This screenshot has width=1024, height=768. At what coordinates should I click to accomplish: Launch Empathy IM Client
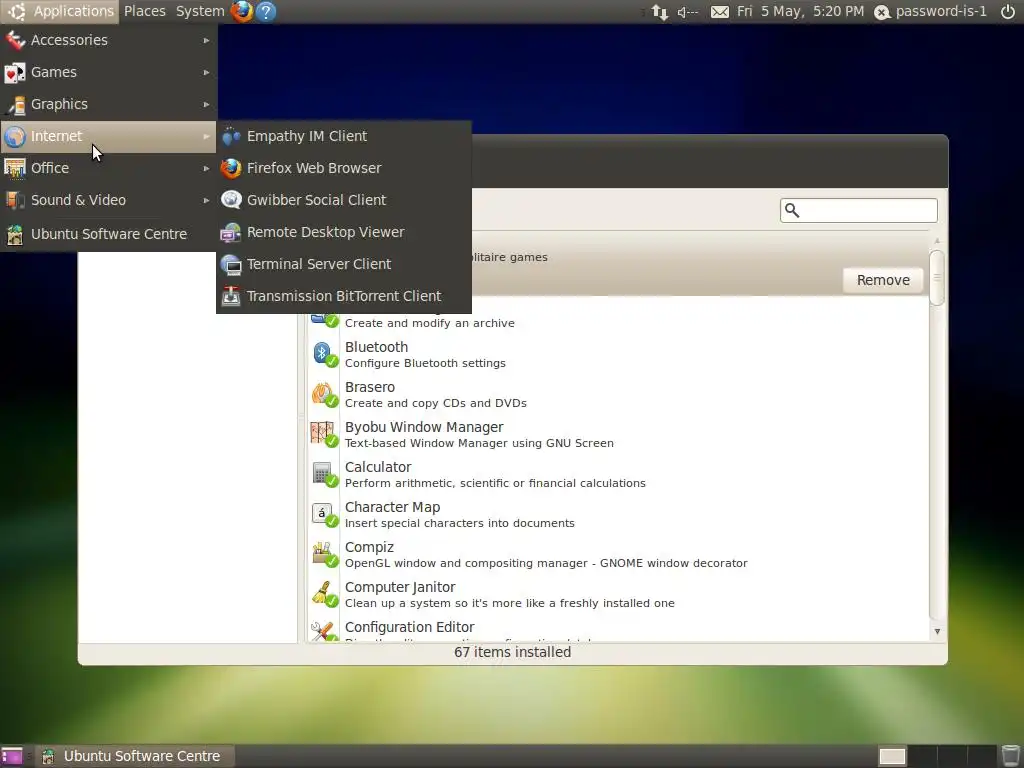click(344, 136)
